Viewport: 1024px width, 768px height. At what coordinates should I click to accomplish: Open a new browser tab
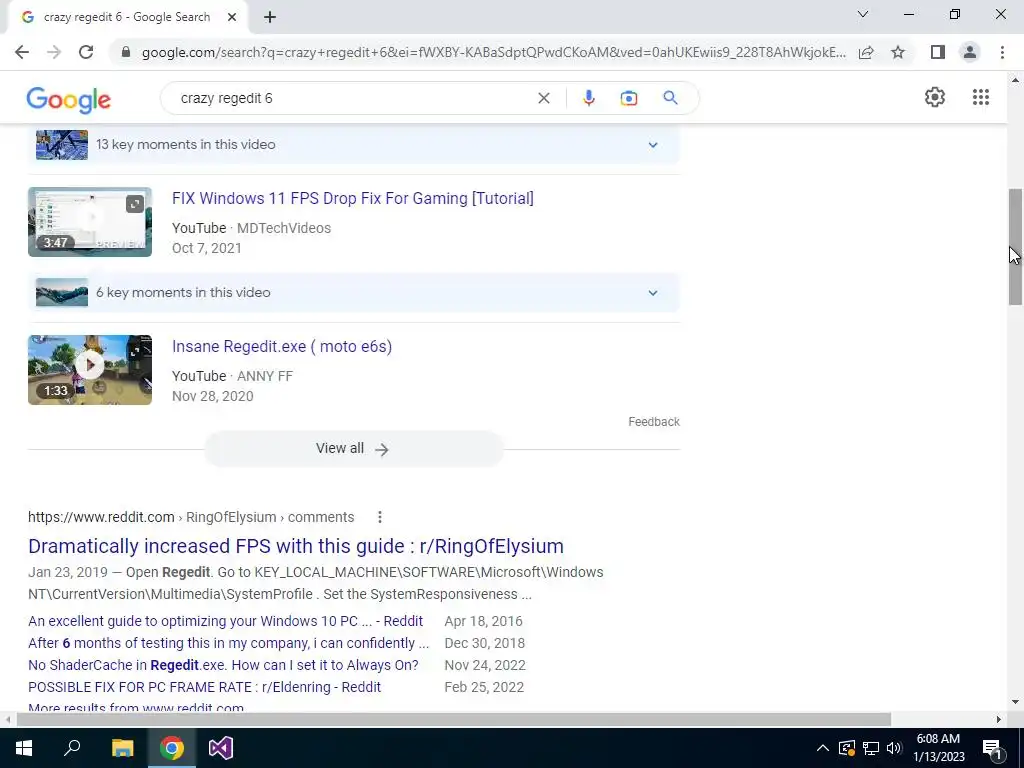(x=270, y=17)
